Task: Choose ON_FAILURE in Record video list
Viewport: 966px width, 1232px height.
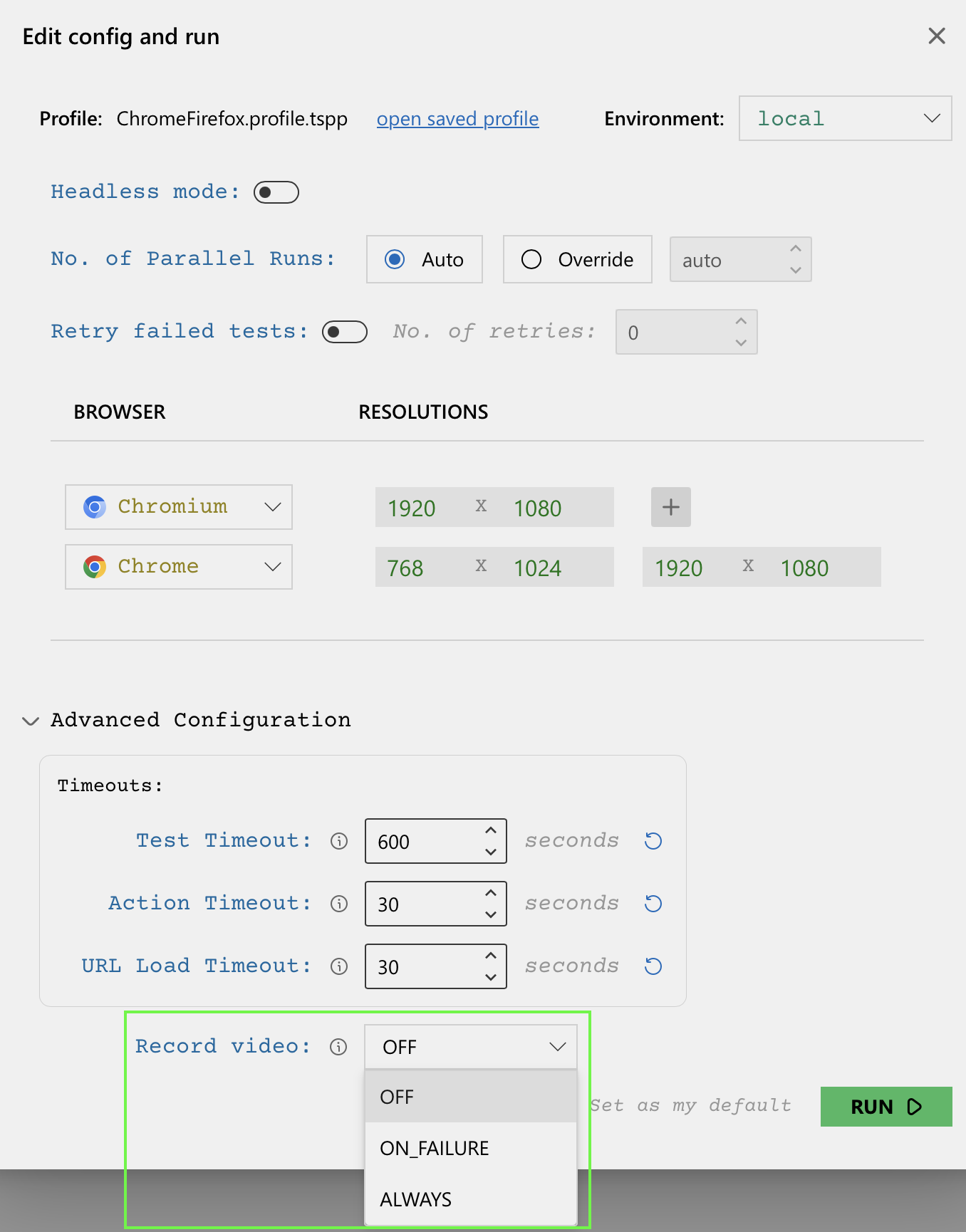Action: 435,1148
